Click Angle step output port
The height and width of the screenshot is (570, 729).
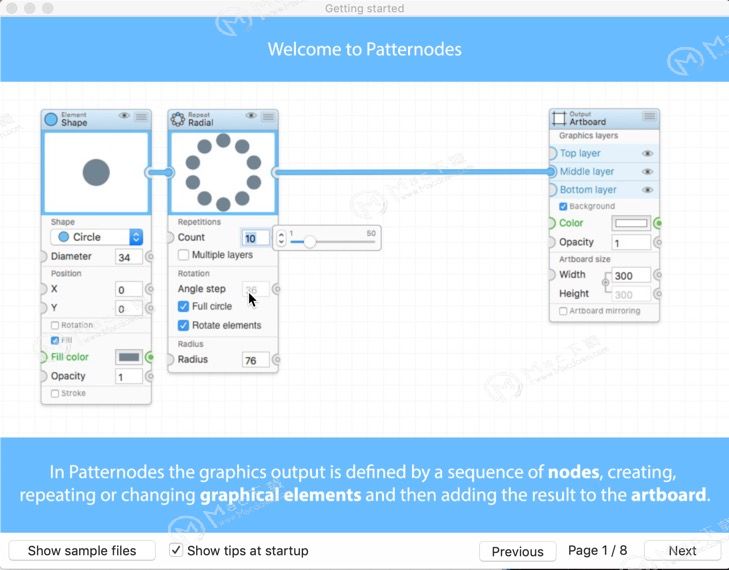tap(276, 289)
